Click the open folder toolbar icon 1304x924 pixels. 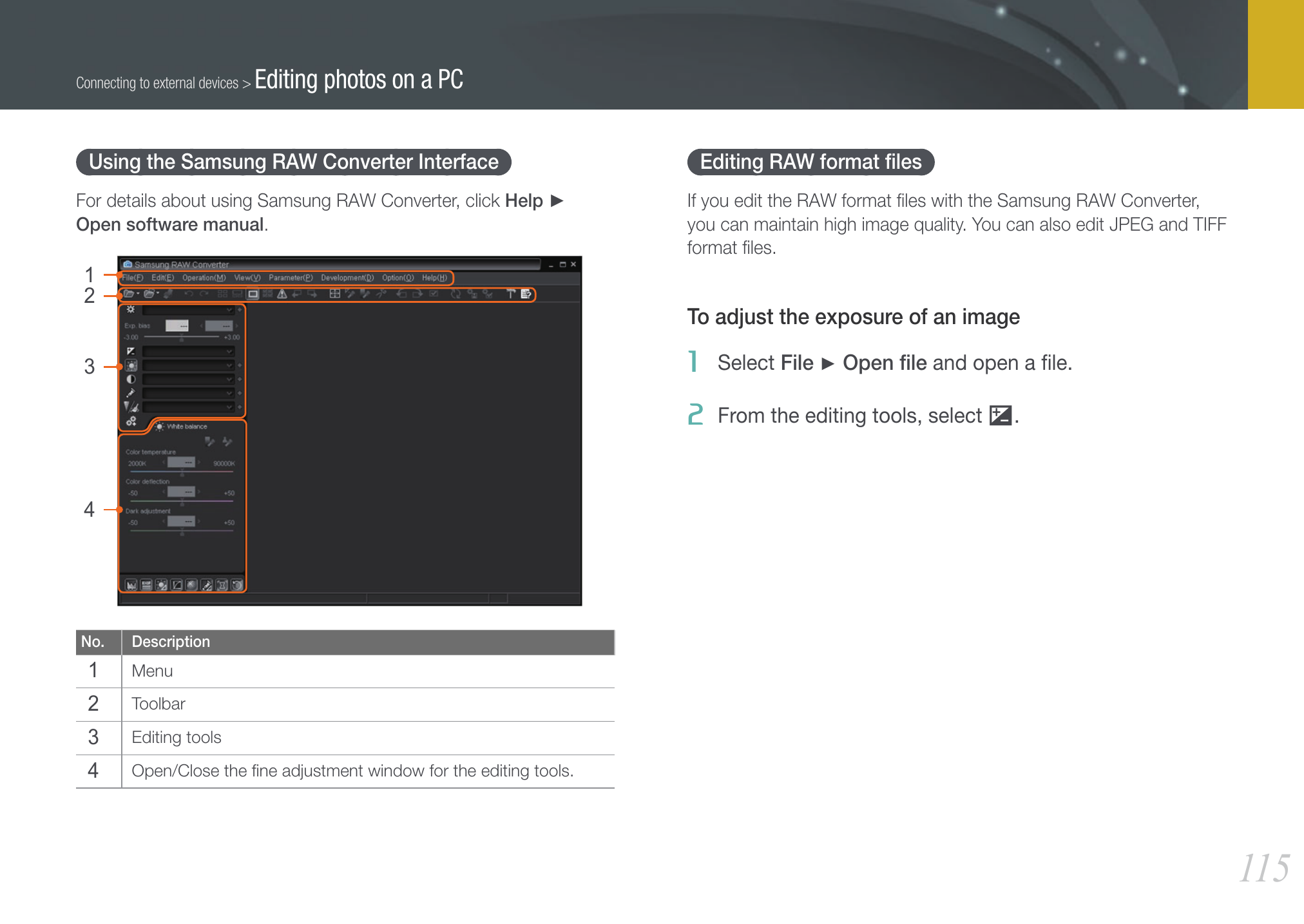(149, 294)
